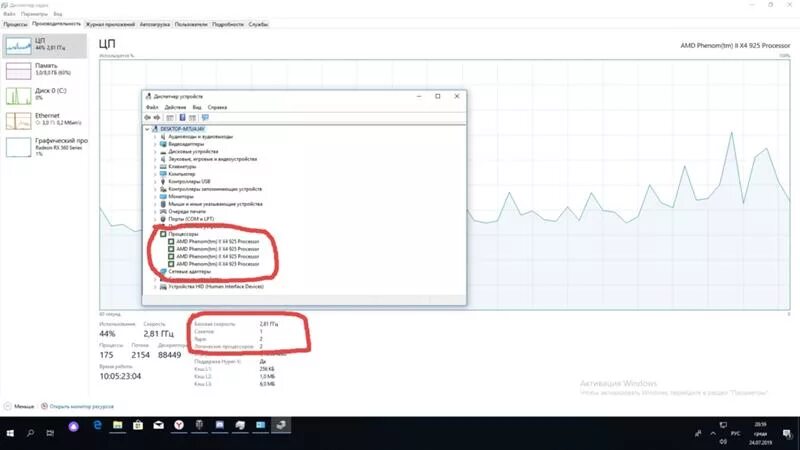Open Mail app from taskbar

(158, 425)
